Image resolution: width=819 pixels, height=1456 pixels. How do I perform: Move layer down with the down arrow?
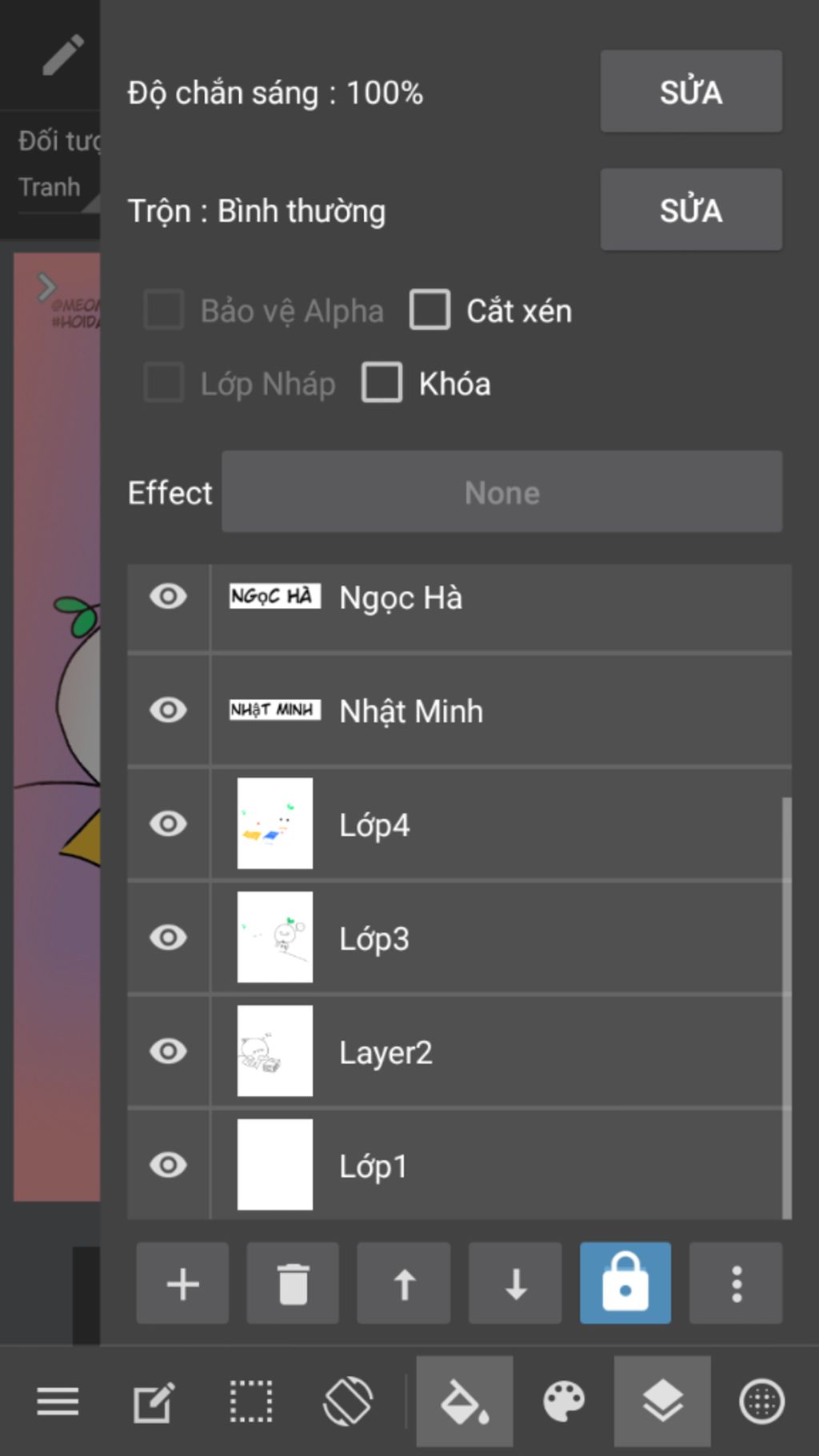(x=515, y=1283)
